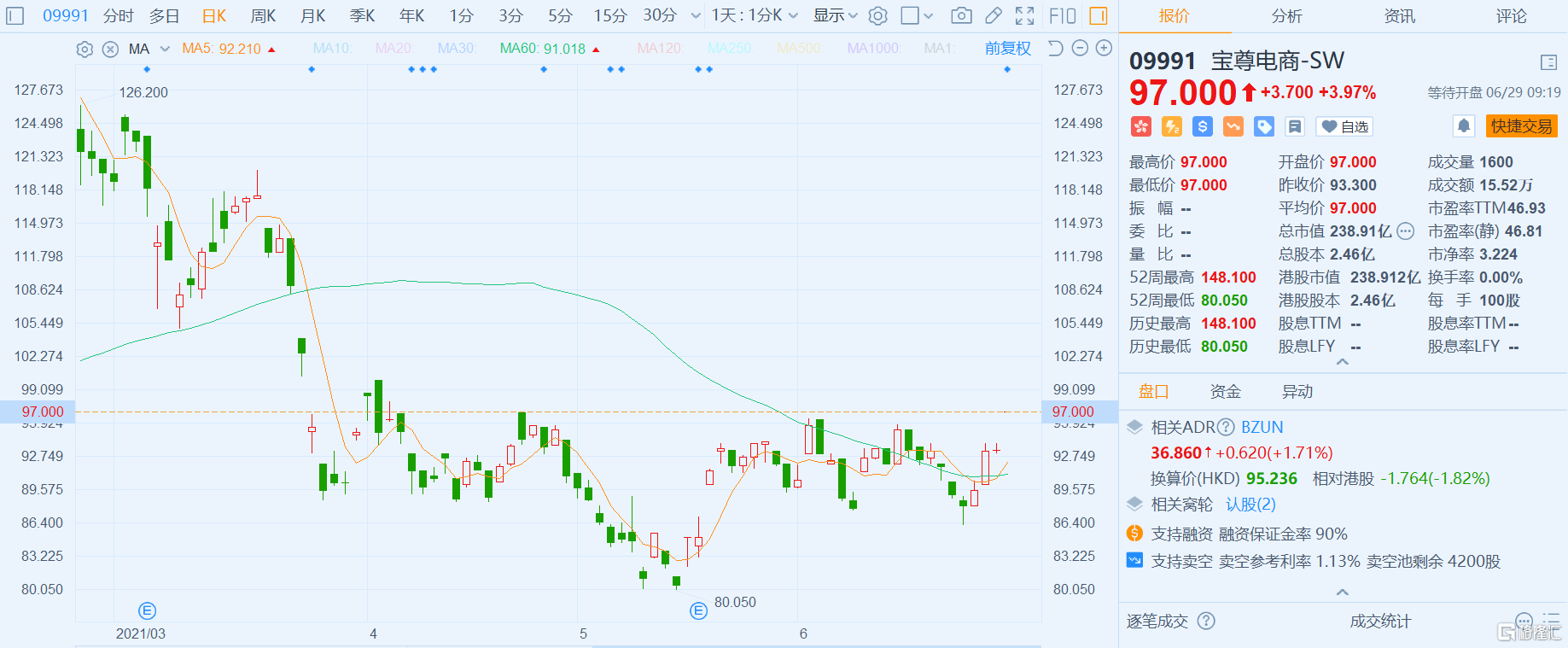Collapse the 盘口 info section chevron
This screenshot has height=648, width=1568.
tap(1343, 592)
